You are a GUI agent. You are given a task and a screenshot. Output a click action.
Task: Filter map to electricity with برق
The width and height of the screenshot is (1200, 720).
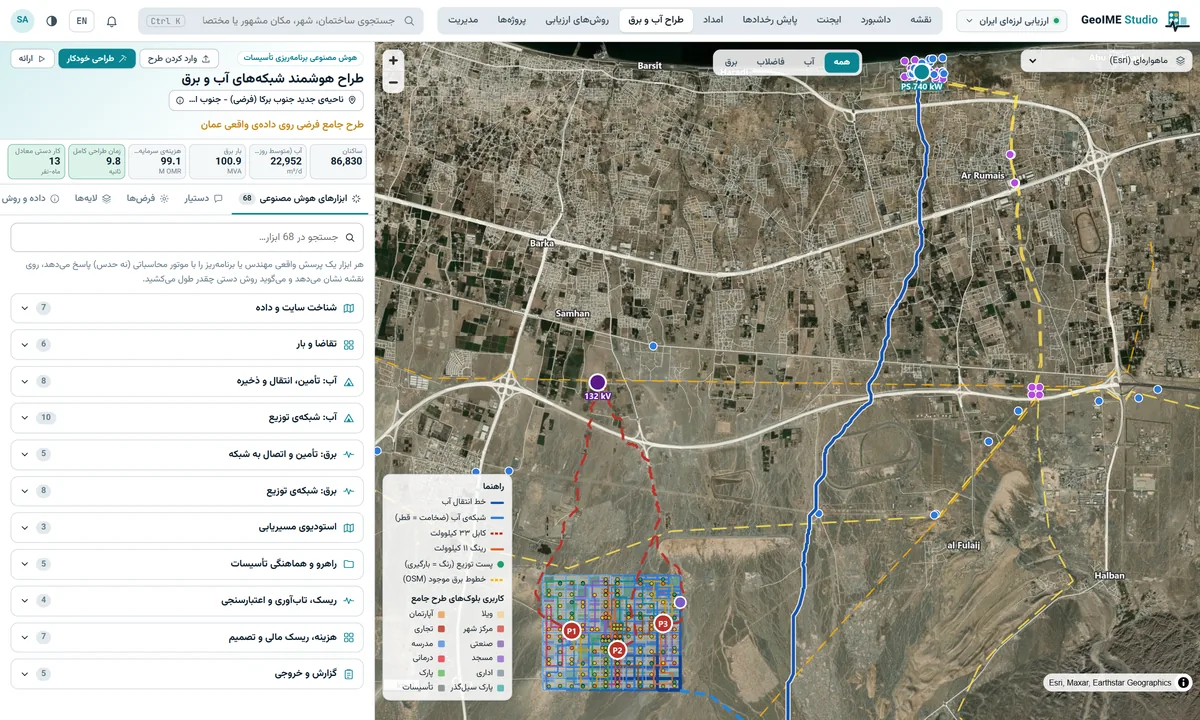[731, 62]
